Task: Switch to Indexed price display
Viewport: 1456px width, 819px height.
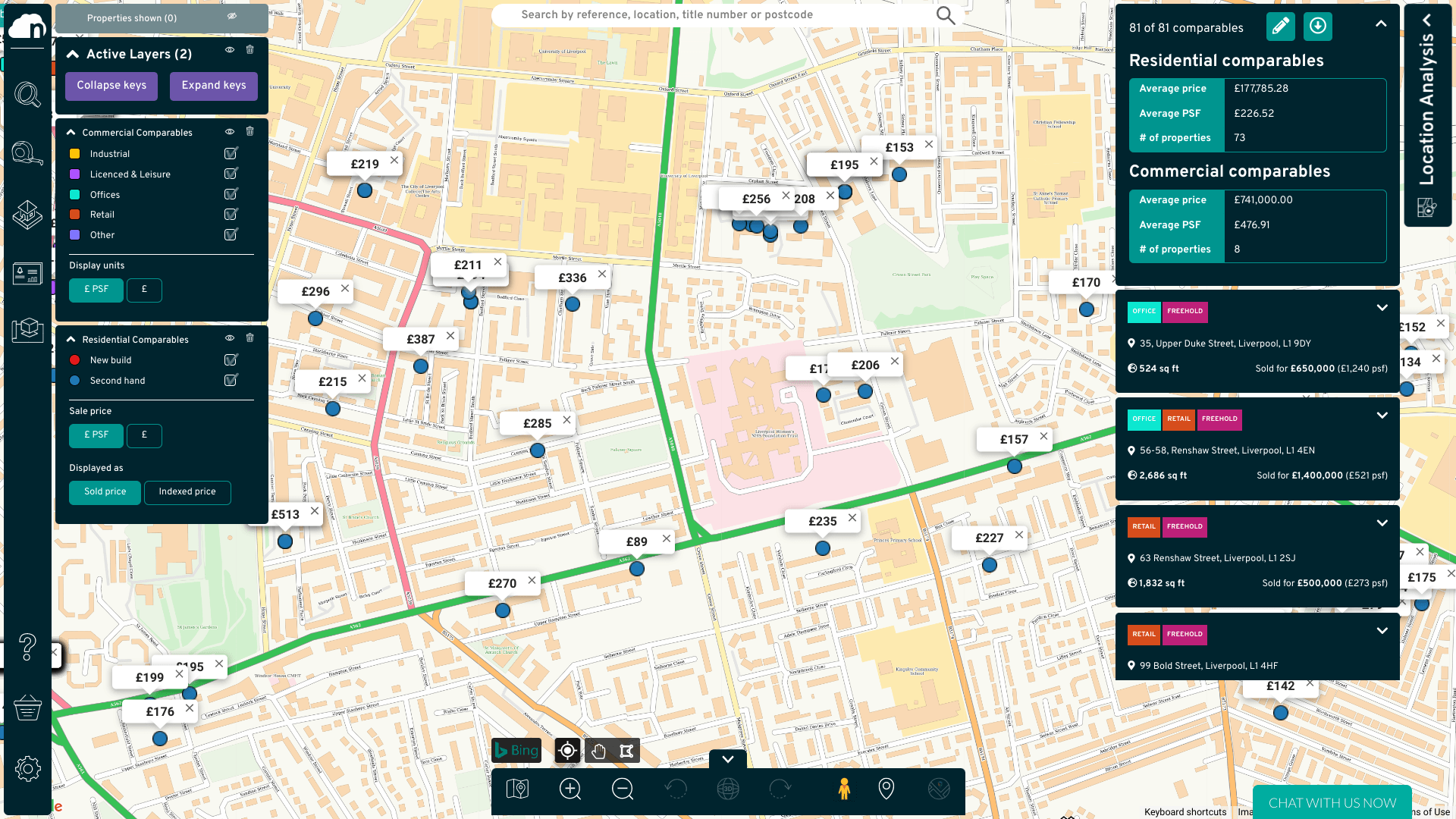Action: (x=187, y=492)
